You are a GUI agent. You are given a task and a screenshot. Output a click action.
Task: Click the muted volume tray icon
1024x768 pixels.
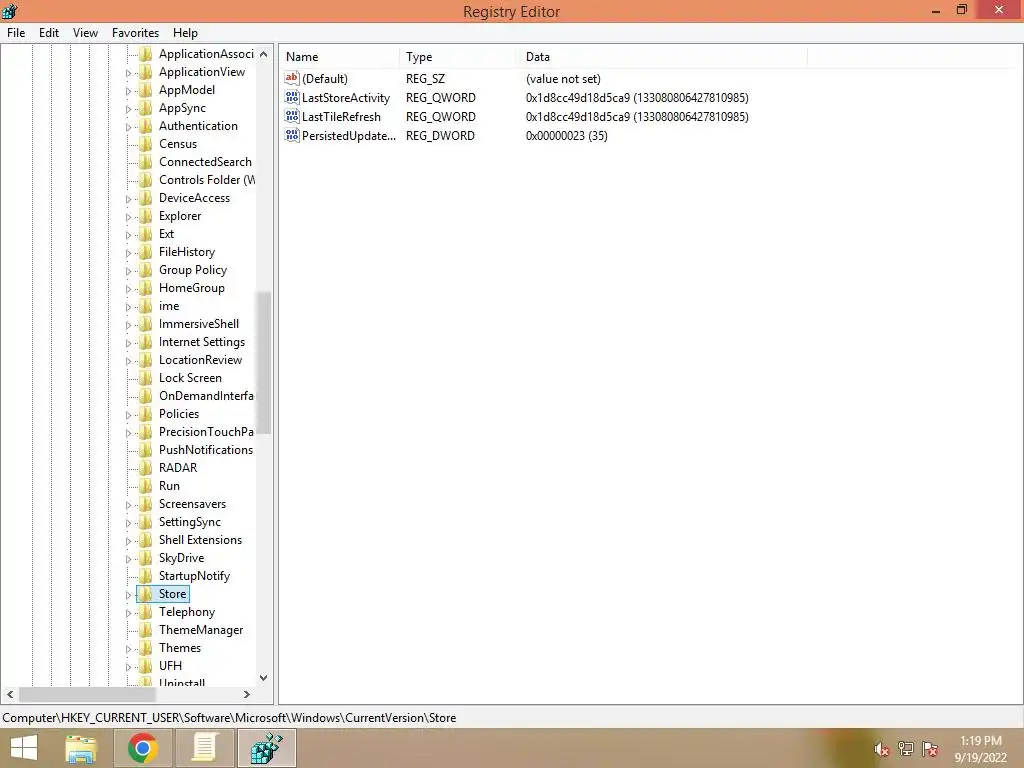click(x=882, y=749)
